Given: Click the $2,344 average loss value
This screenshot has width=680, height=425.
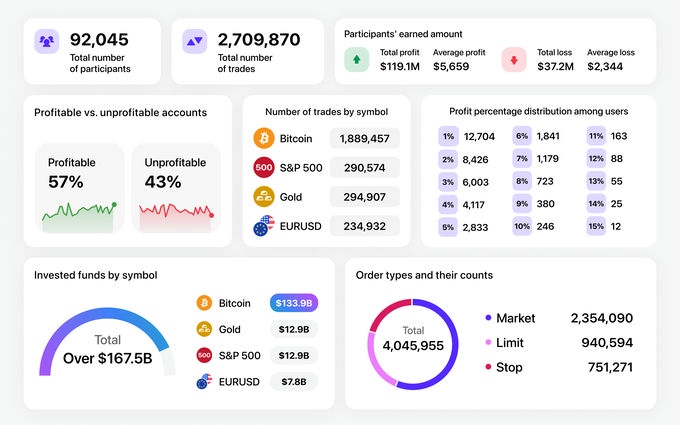Looking at the screenshot, I should click(605, 66).
